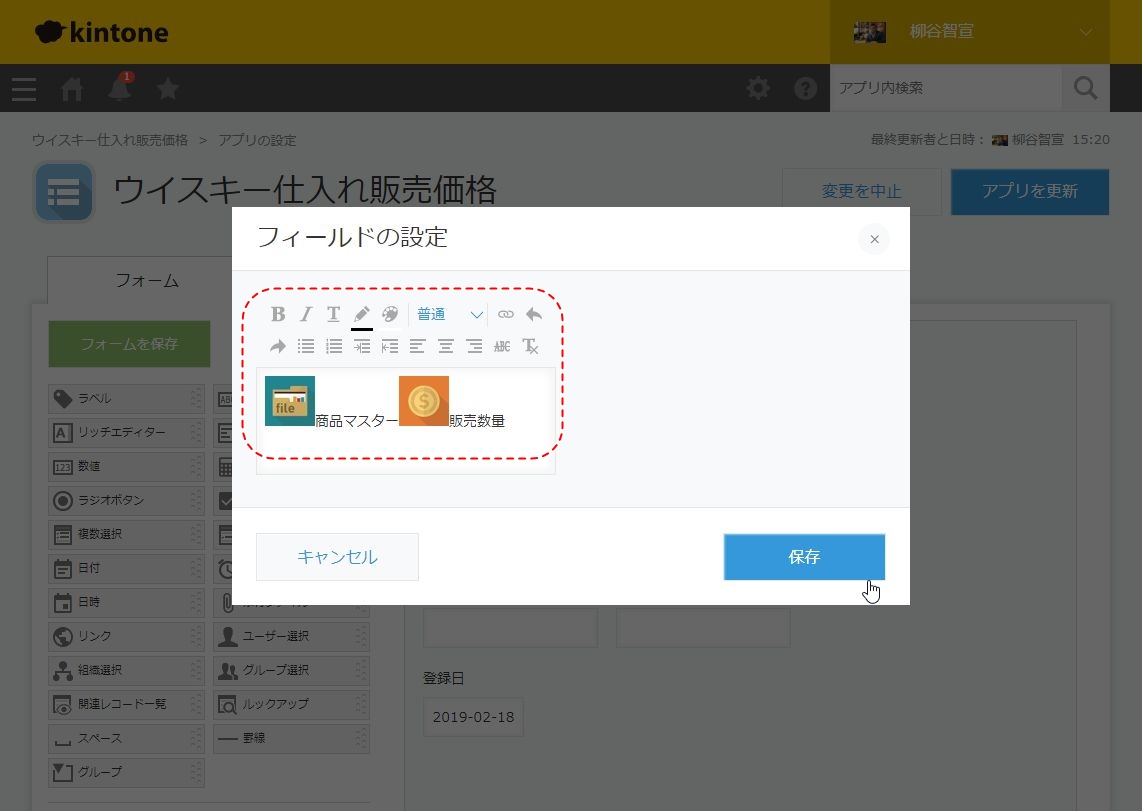Click the kintone logo
This screenshot has height=811, width=1142.
click(x=101, y=32)
